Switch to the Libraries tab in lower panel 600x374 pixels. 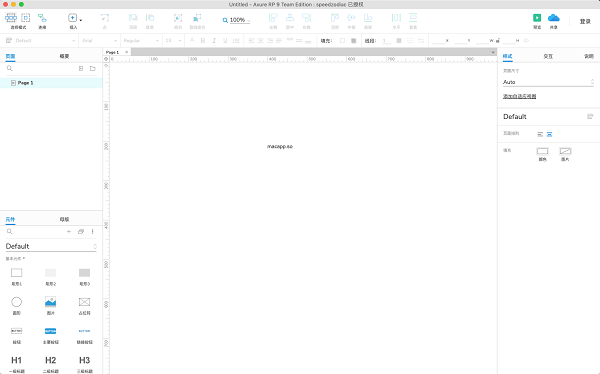point(10,219)
